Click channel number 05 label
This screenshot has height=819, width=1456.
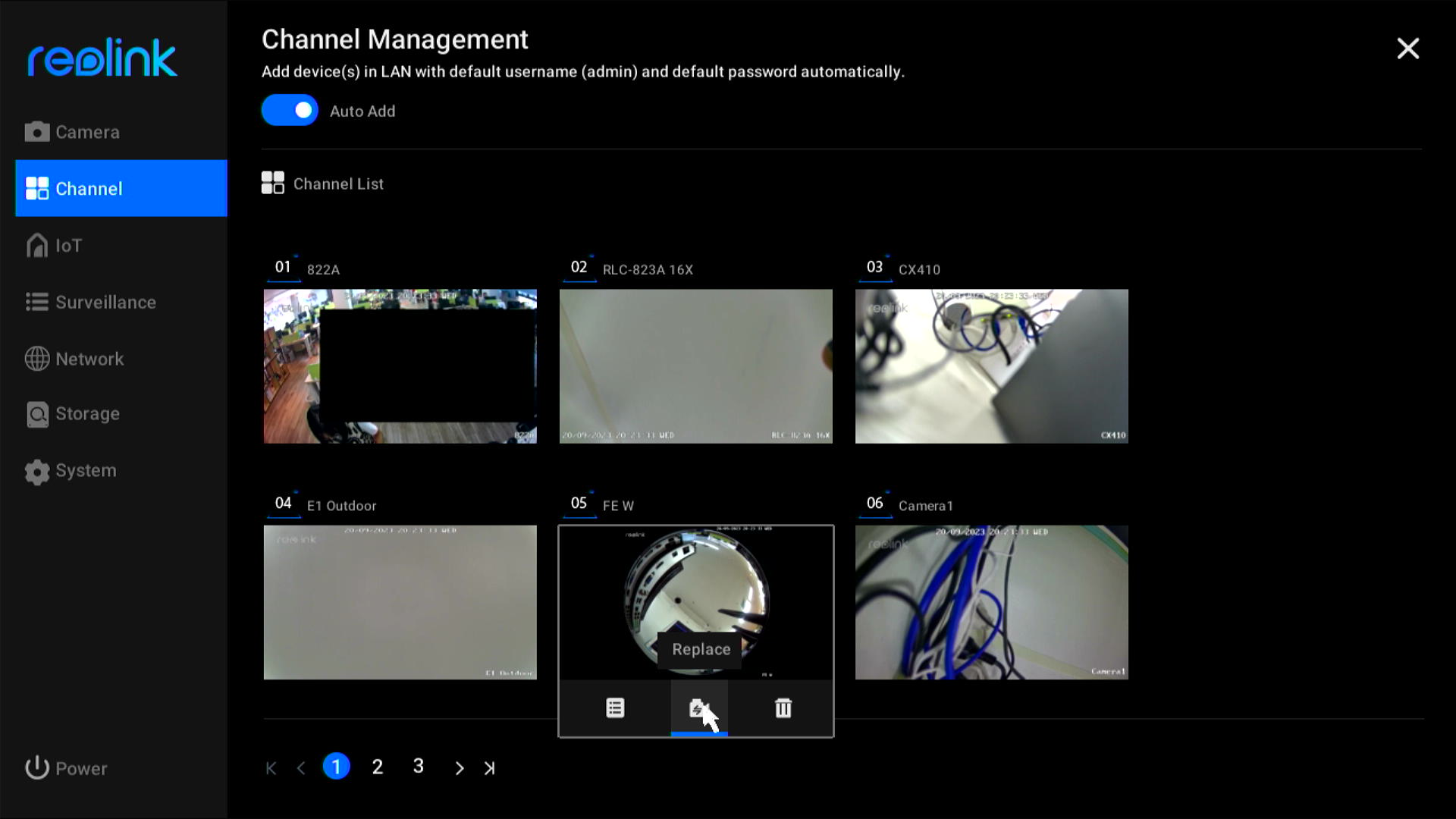point(579,503)
